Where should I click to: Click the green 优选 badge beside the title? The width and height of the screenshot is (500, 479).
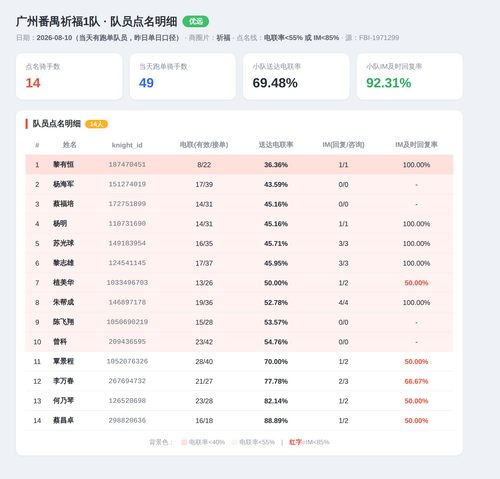coord(196,21)
